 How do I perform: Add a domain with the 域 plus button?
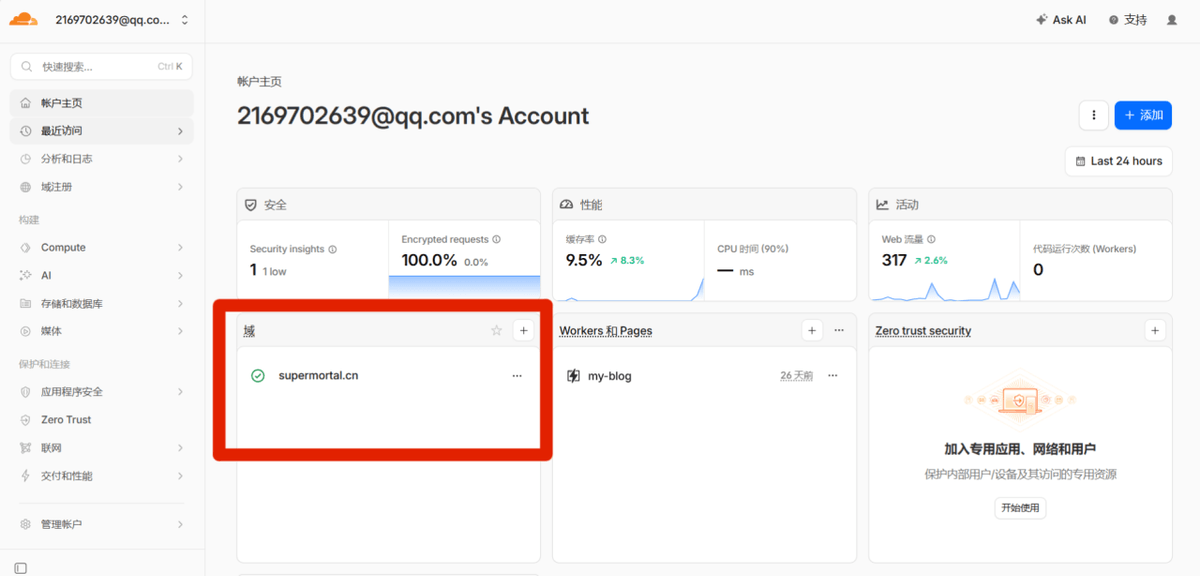pos(523,330)
